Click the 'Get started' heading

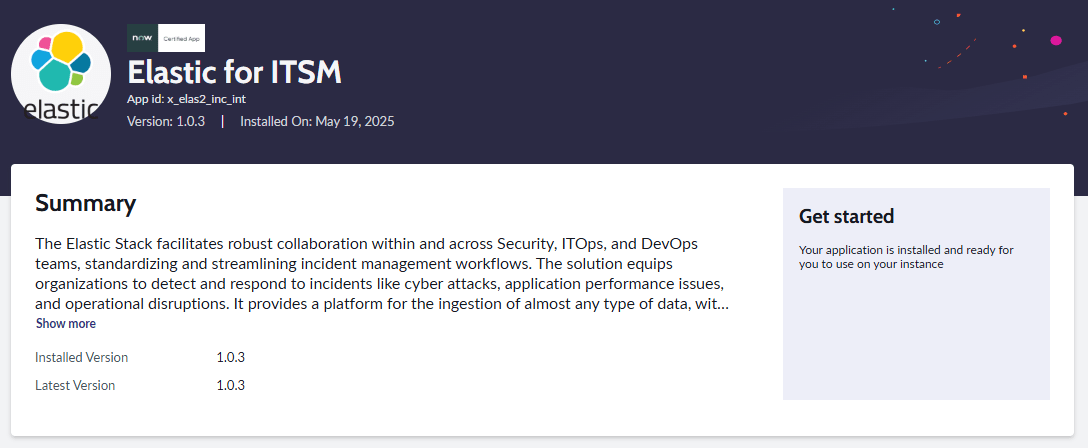coord(847,216)
